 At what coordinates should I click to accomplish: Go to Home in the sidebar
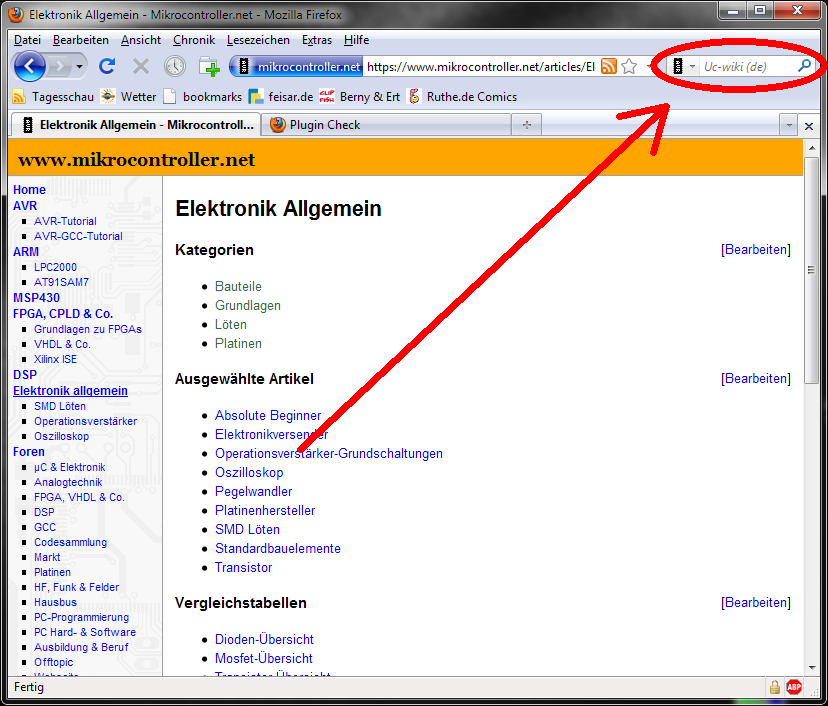(x=29, y=190)
